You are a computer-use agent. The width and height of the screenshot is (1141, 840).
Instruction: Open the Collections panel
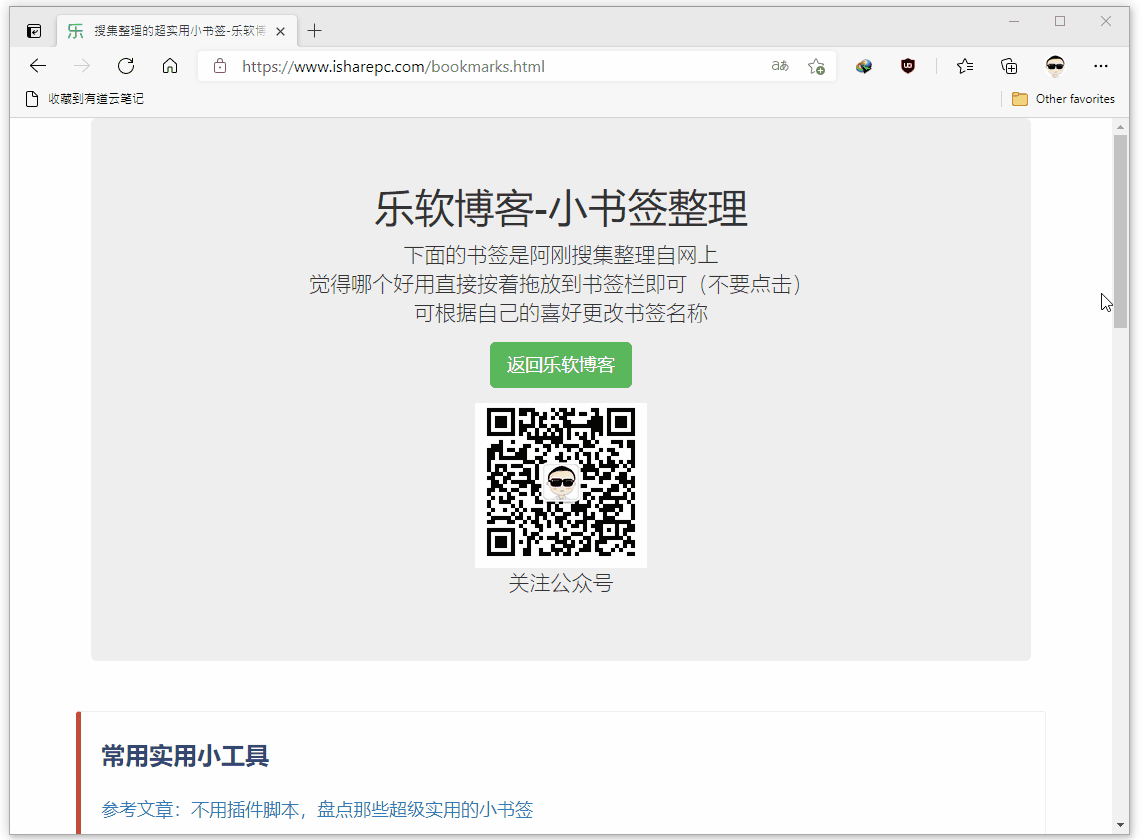click(1009, 66)
